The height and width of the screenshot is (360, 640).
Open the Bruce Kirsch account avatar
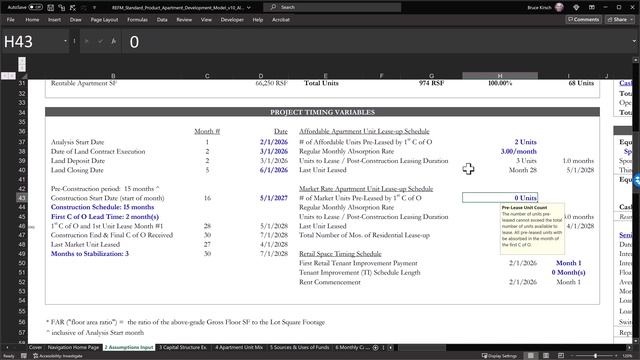pos(559,7)
